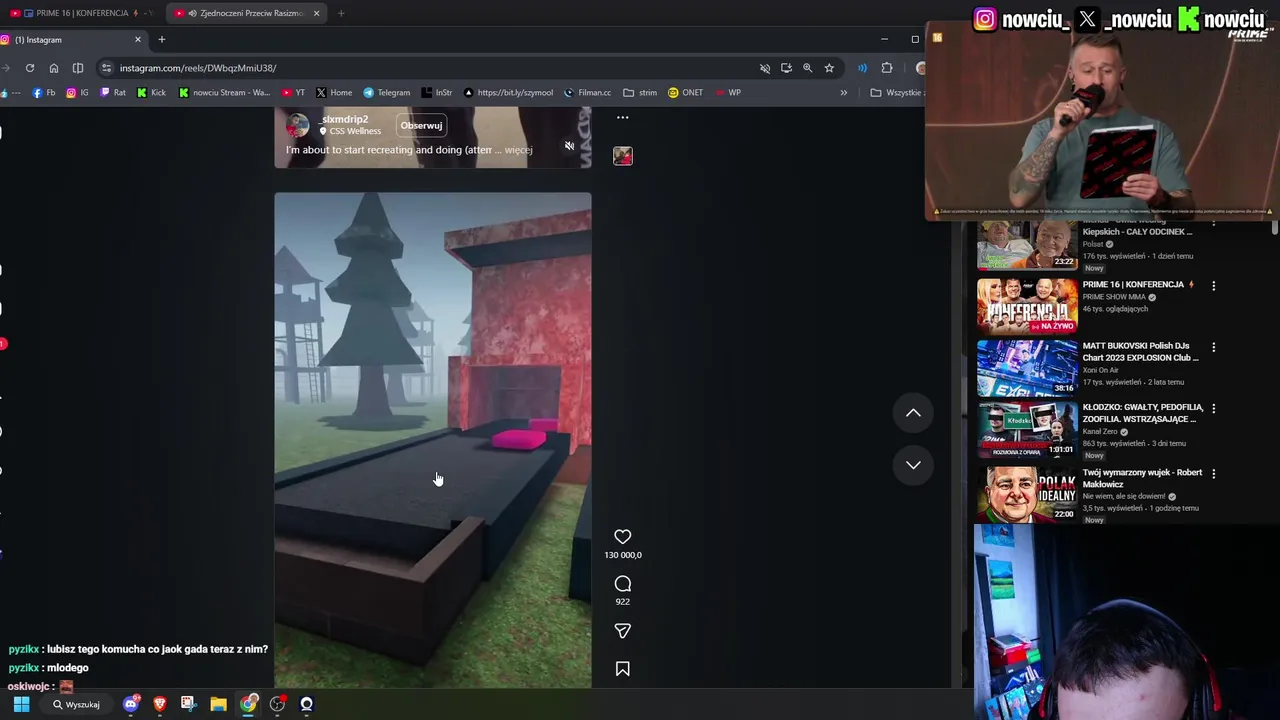Open the WP bookmark
1280x720 pixels.
728,93
